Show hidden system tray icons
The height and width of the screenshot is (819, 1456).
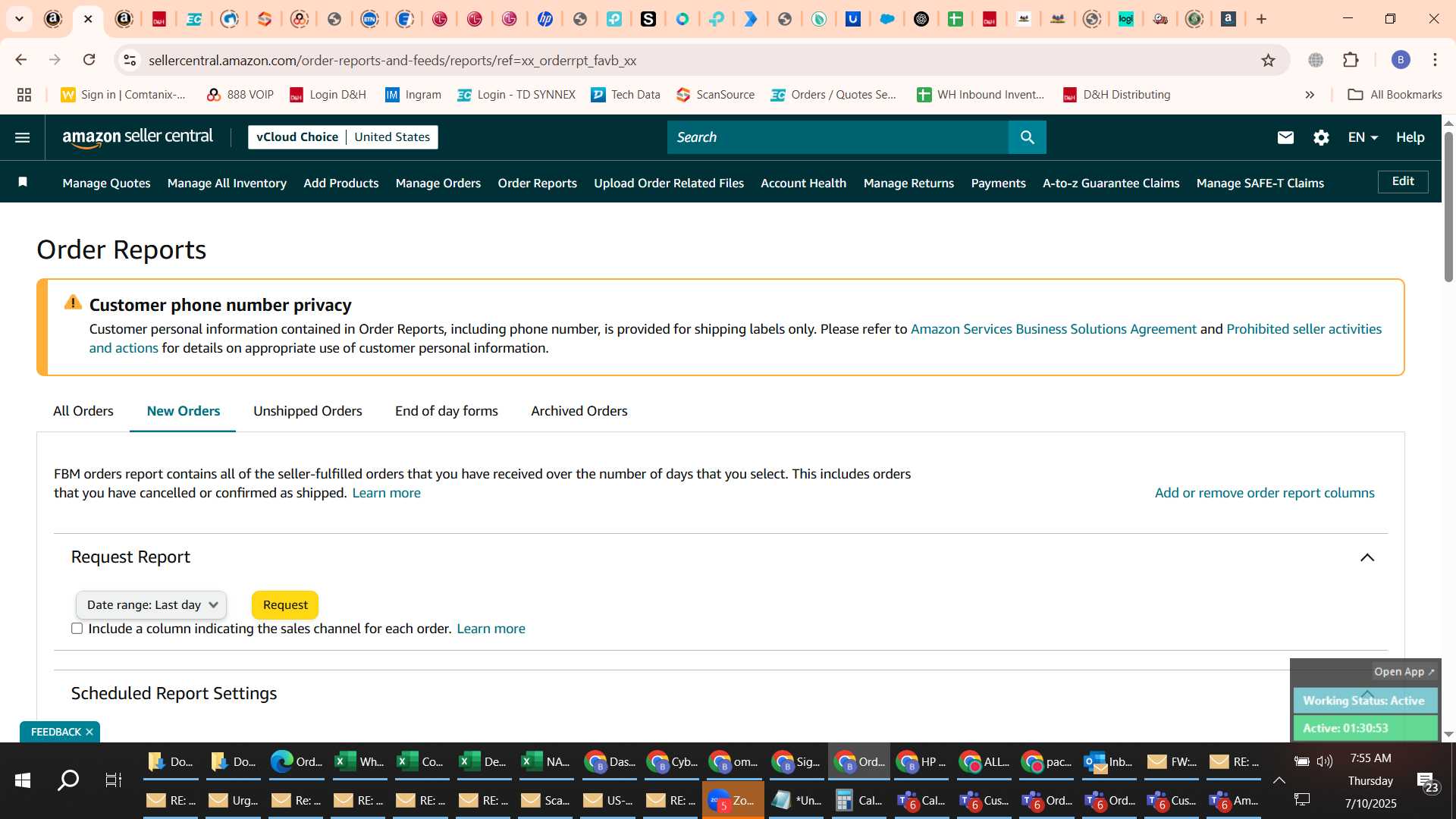click(1279, 780)
